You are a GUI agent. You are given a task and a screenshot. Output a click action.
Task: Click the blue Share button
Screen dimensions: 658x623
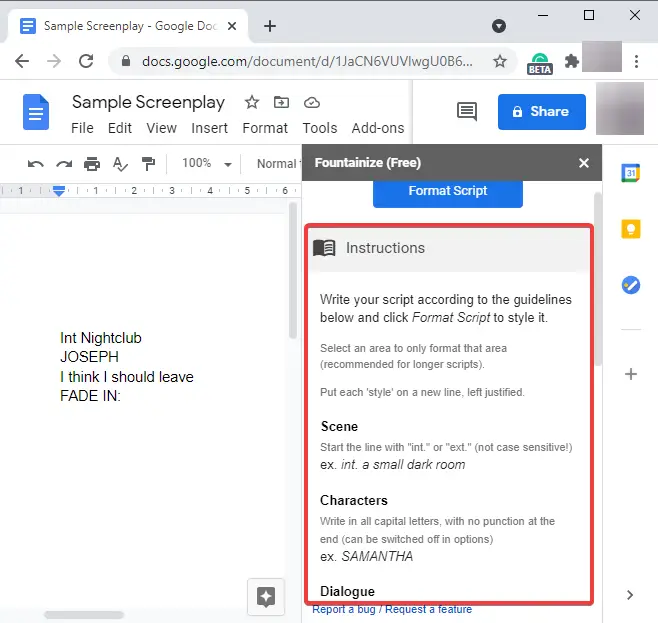pos(542,112)
